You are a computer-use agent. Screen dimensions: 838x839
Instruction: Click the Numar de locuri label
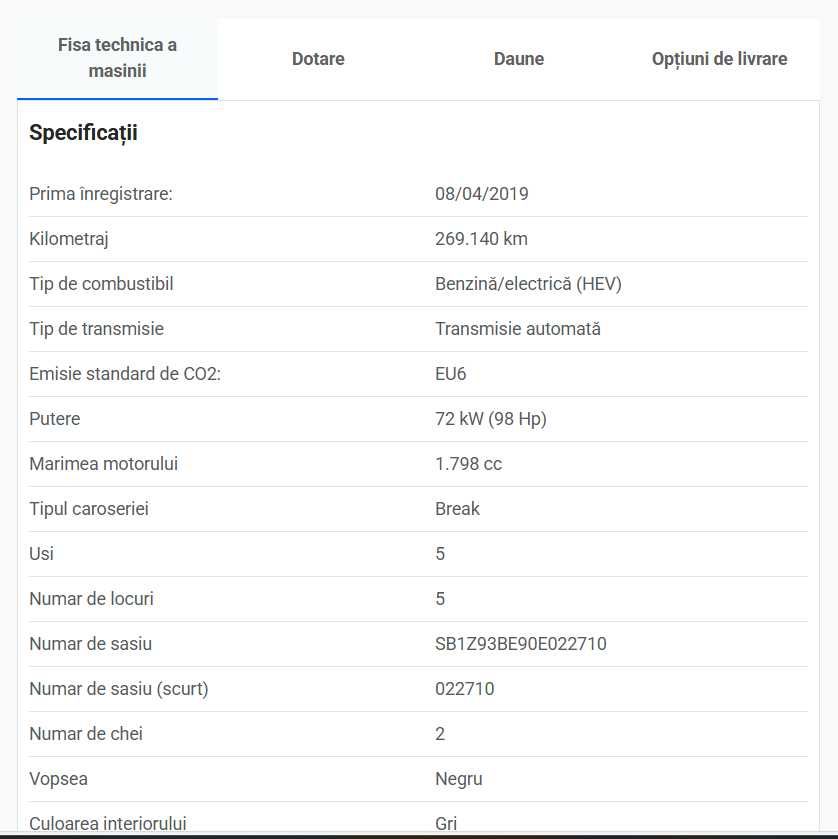point(91,599)
